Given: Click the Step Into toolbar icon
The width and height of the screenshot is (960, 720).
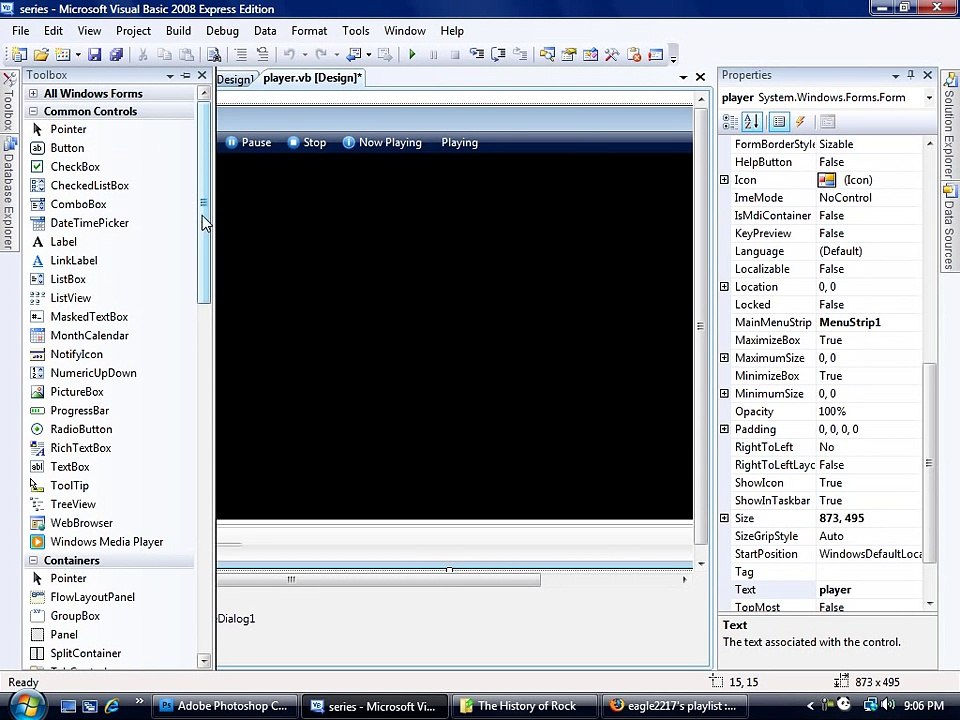Looking at the screenshot, I should pyautogui.click(x=477, y=54).
